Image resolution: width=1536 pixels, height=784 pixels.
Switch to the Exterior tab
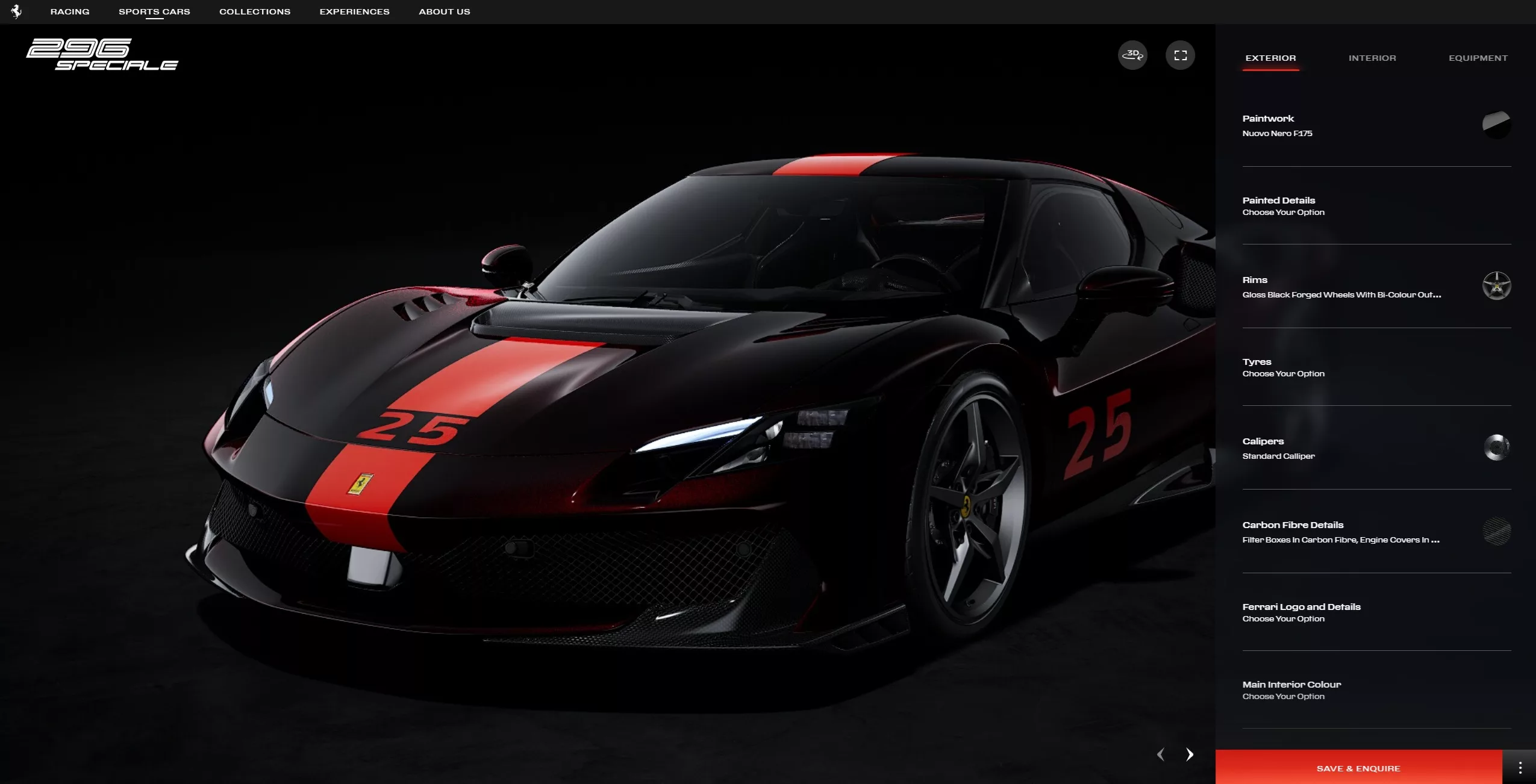1270,58
